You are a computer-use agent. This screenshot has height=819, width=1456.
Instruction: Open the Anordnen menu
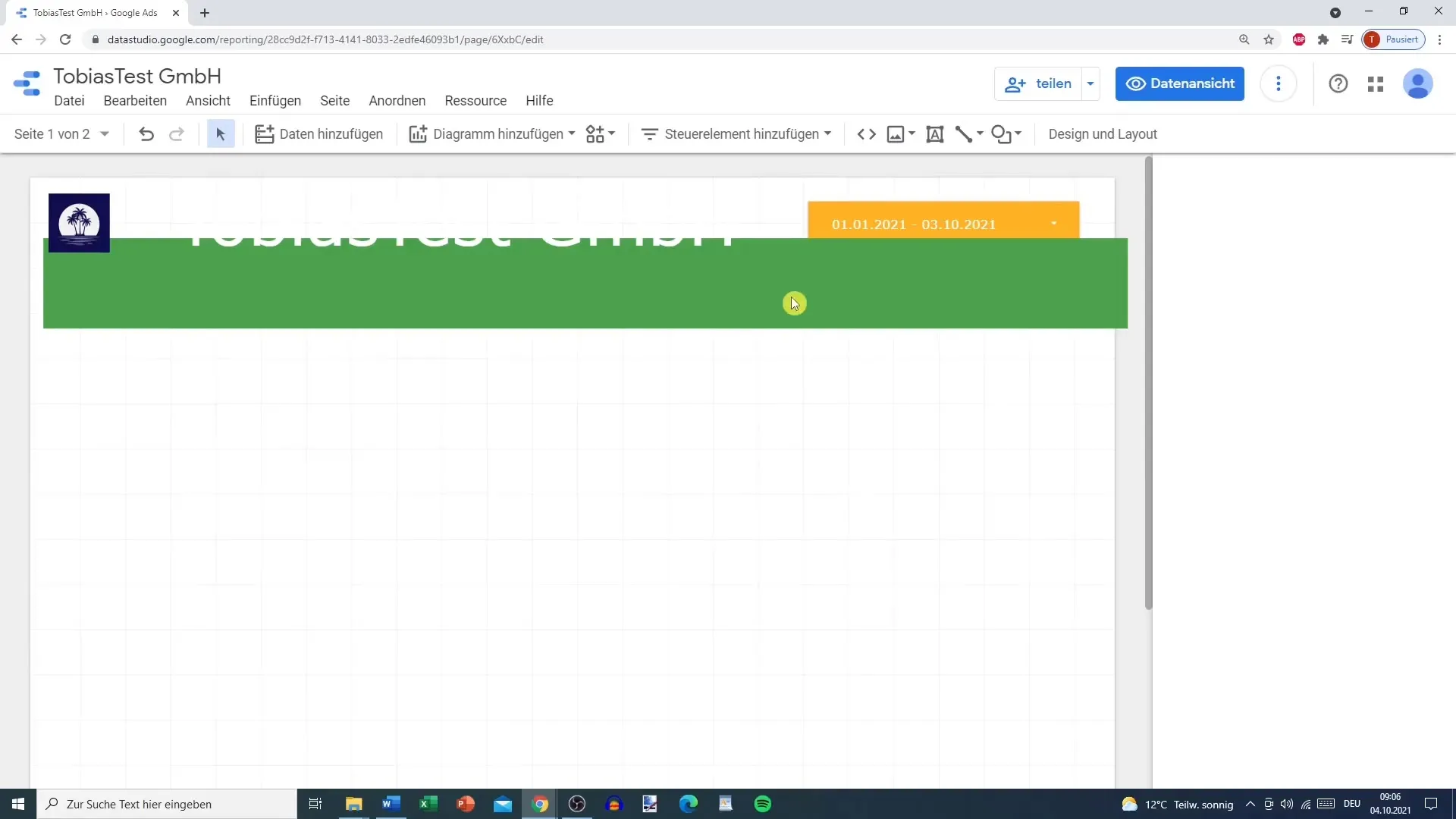point(397,101)
